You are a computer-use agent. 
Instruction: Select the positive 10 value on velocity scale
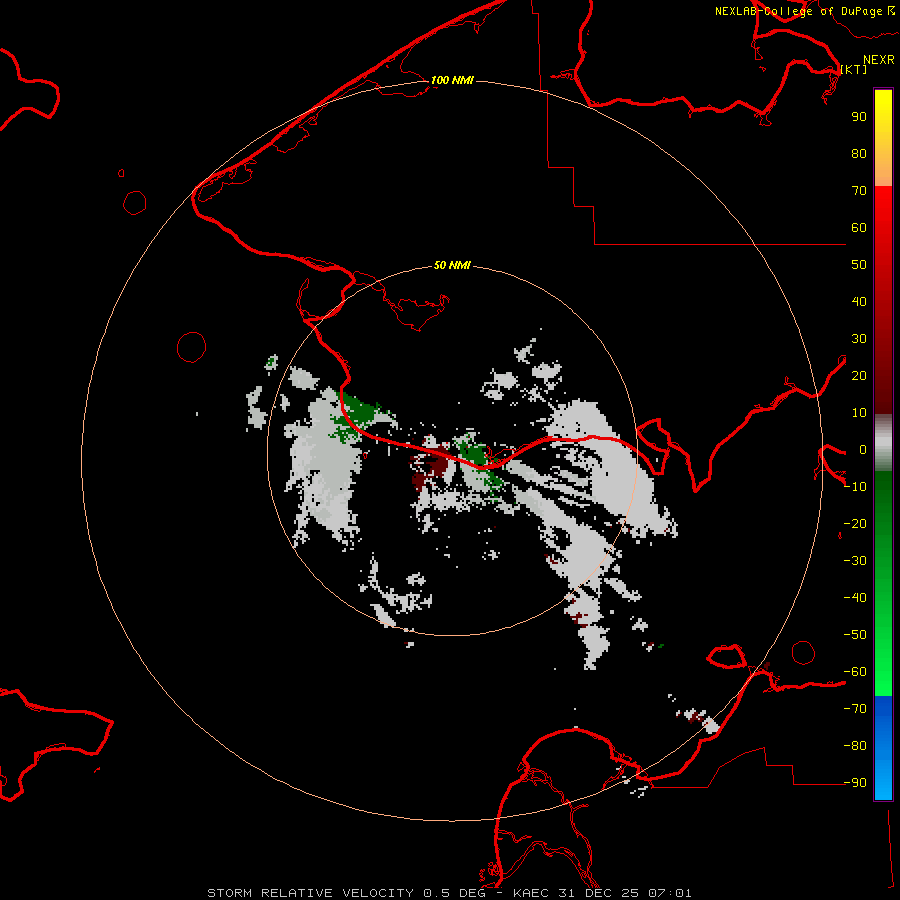(x=859, y=413)
